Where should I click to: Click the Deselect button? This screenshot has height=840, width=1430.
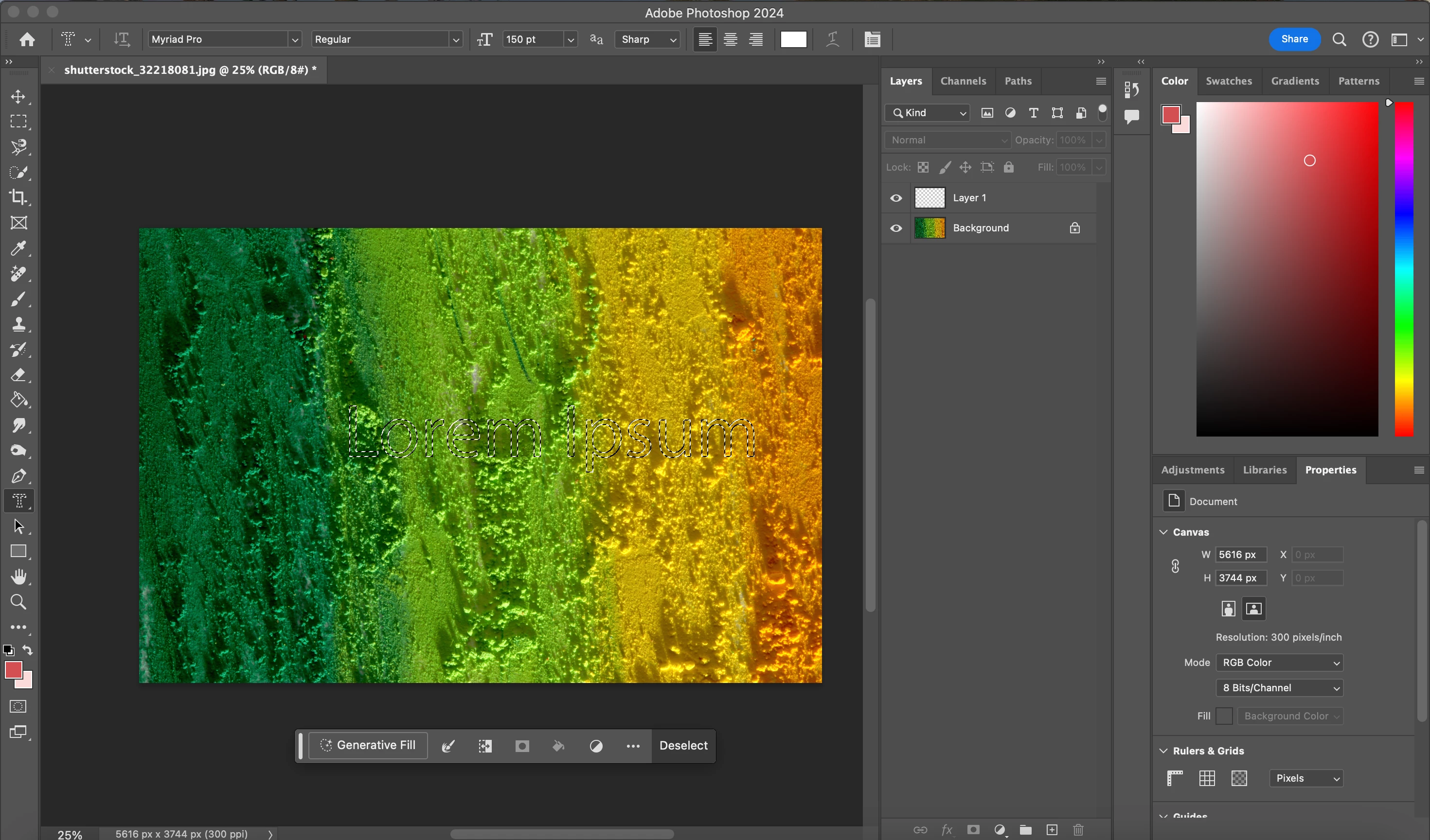point(683,745)
